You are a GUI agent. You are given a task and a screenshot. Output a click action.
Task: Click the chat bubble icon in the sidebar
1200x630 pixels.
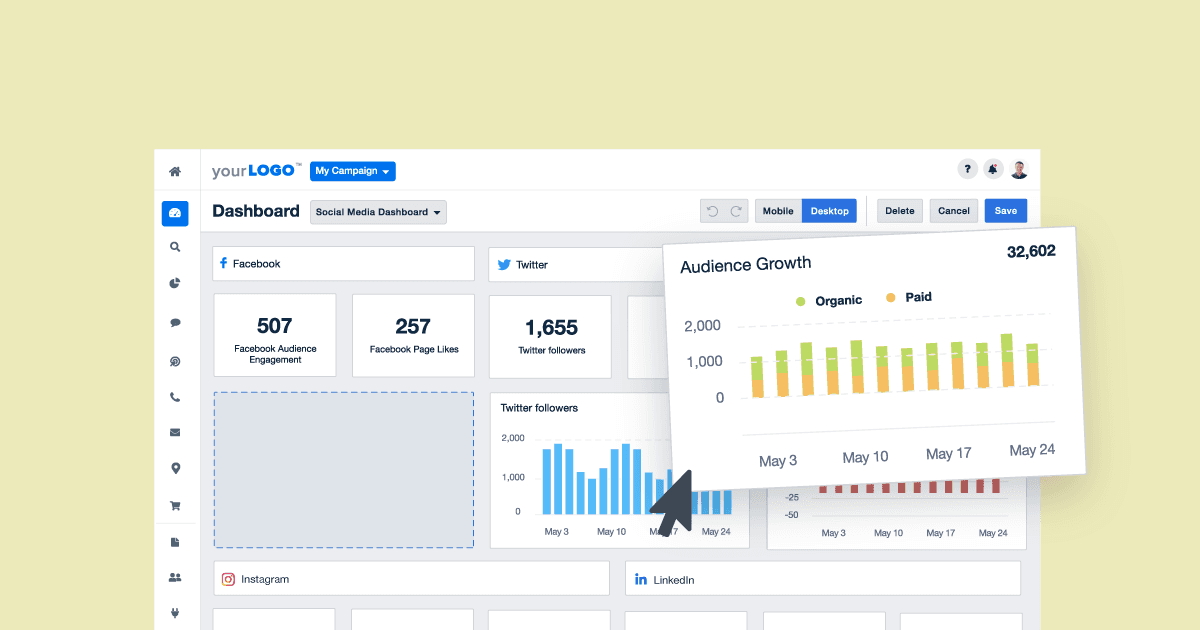(175, 320)
